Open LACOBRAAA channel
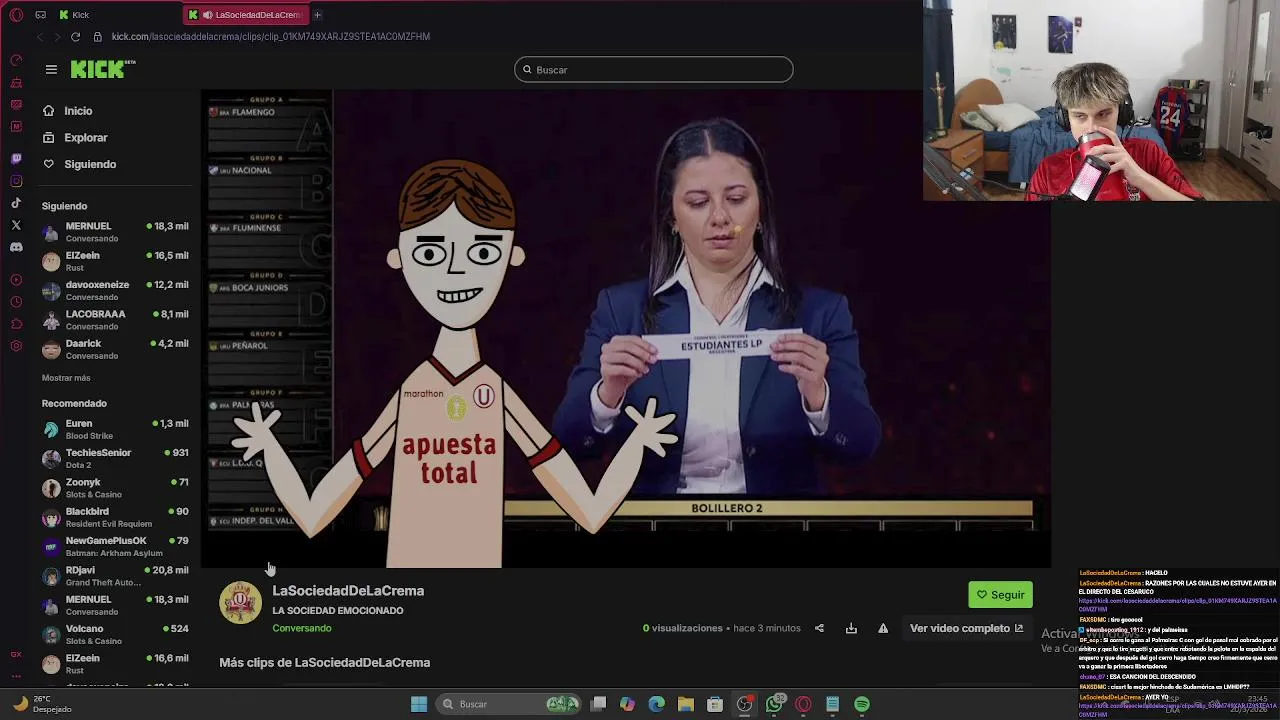Viewport: 1280px width, 720px height. point(115,320)
